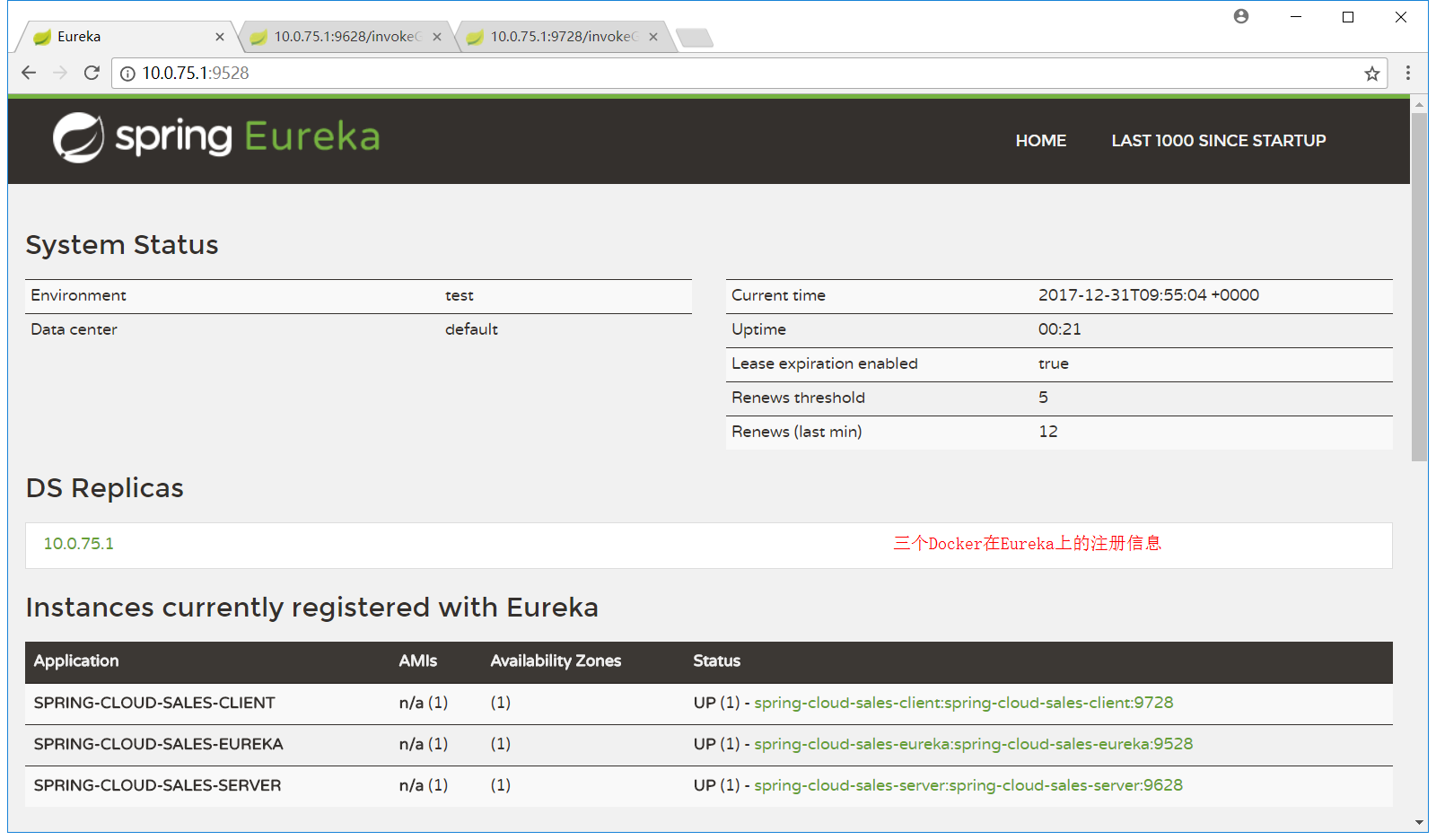Click the Current time value 2017-12-31T09:55:04
Screen dimensions: 1436x840
coord(1149,295)
